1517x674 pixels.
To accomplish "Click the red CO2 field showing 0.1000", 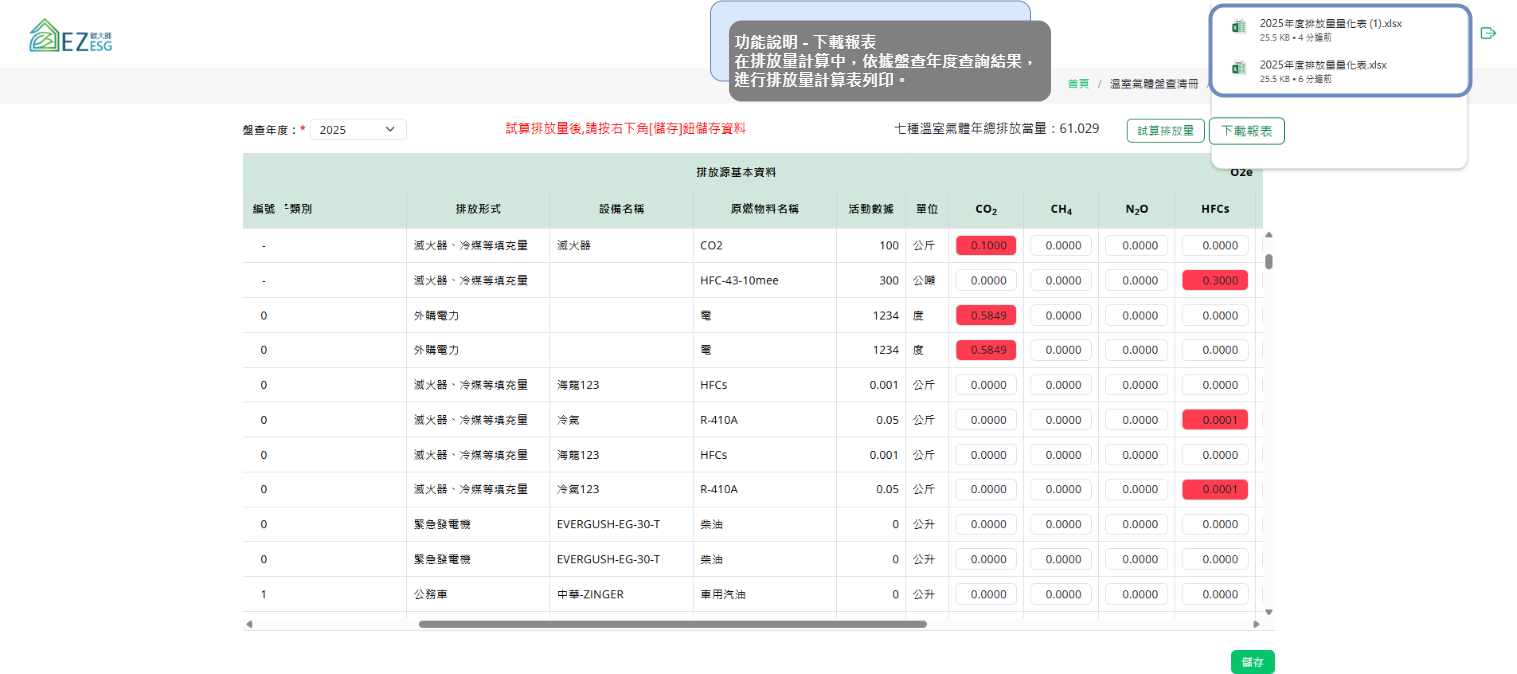I will [986, 246].
